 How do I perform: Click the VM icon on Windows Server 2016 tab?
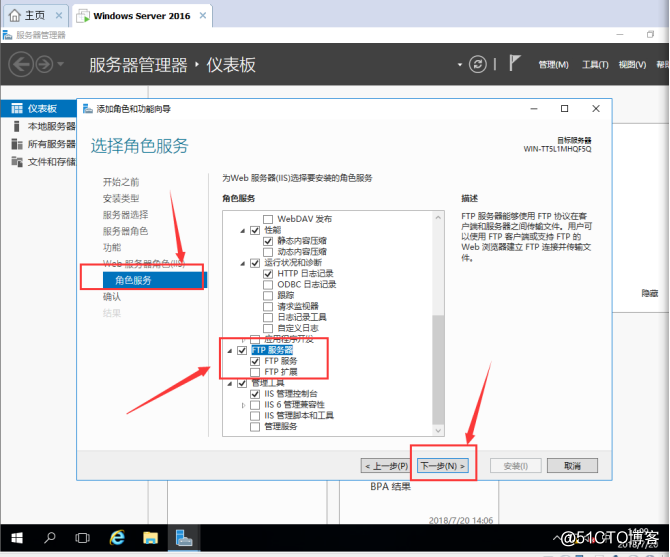click(x=83, y=16)
